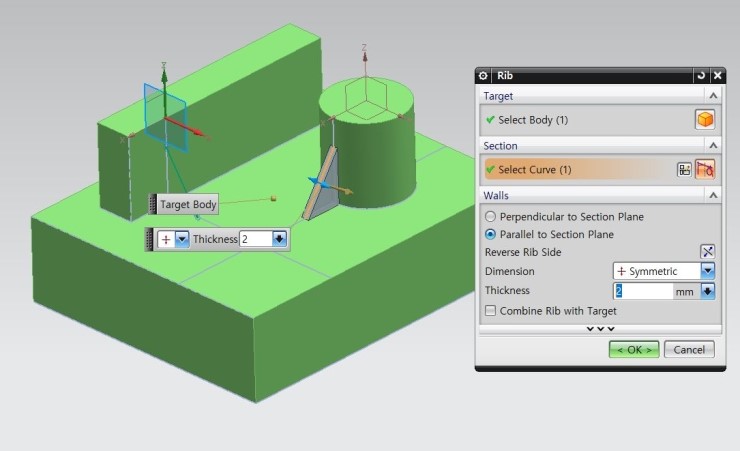The width and height of the screenshot is (740, 451).
Task: Click the sketch section icon
Action: 705,169
